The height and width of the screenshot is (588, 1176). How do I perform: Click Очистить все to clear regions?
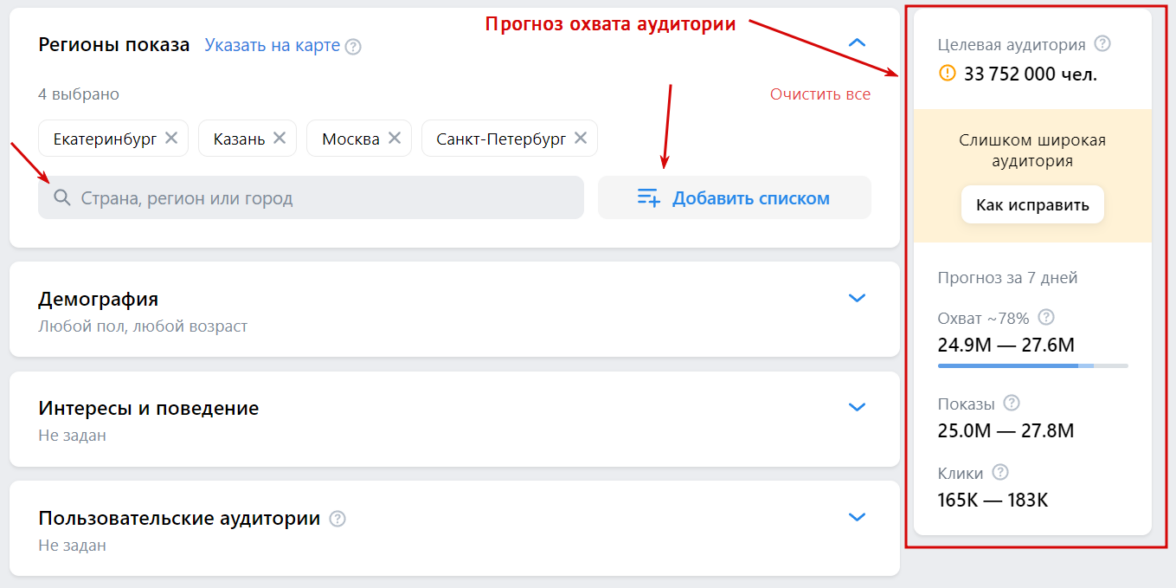coord(820,94)
